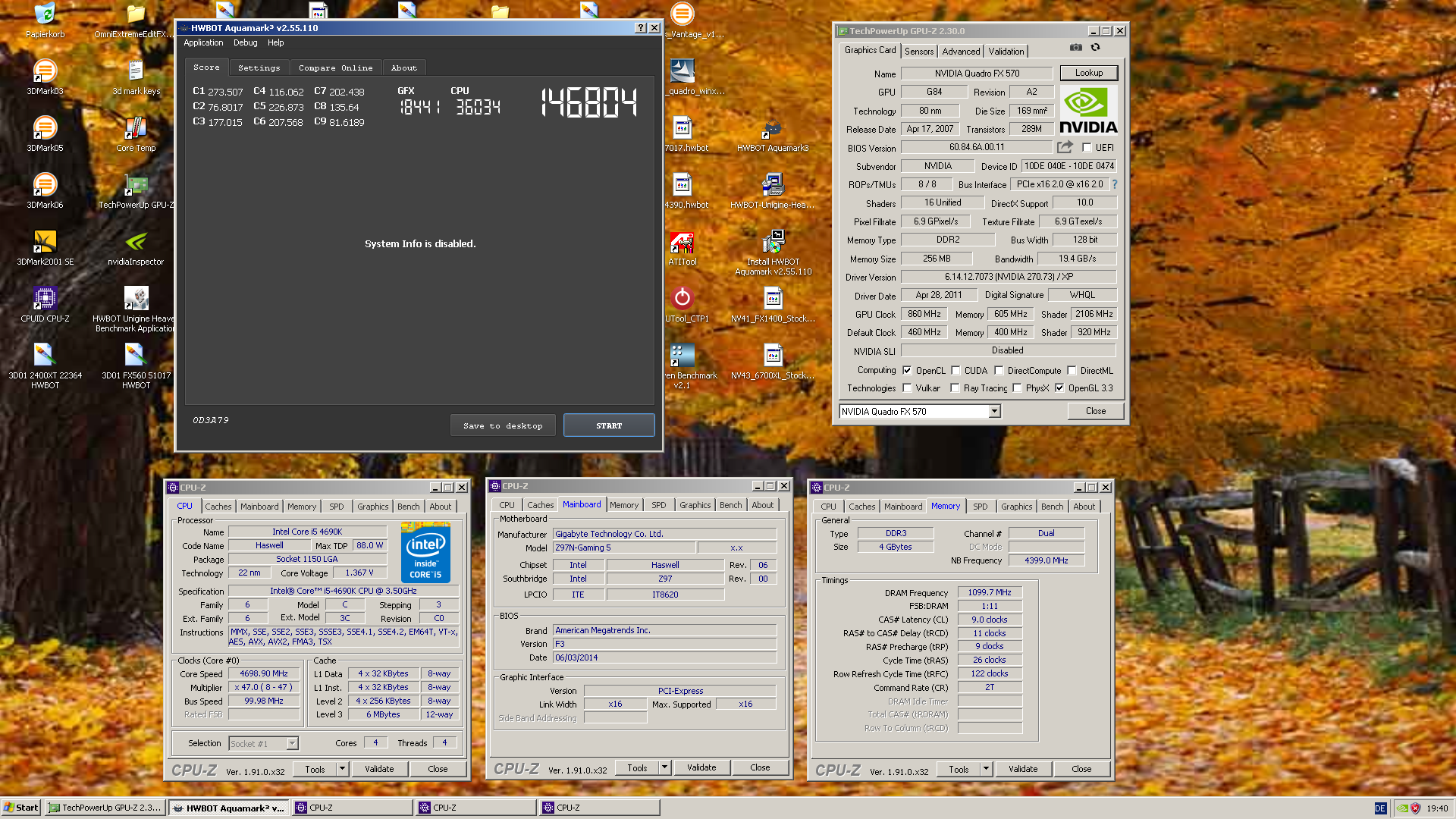Click DE language indicator in system tray
The width and height of the screenshot is (1456, 819).
1379,808
